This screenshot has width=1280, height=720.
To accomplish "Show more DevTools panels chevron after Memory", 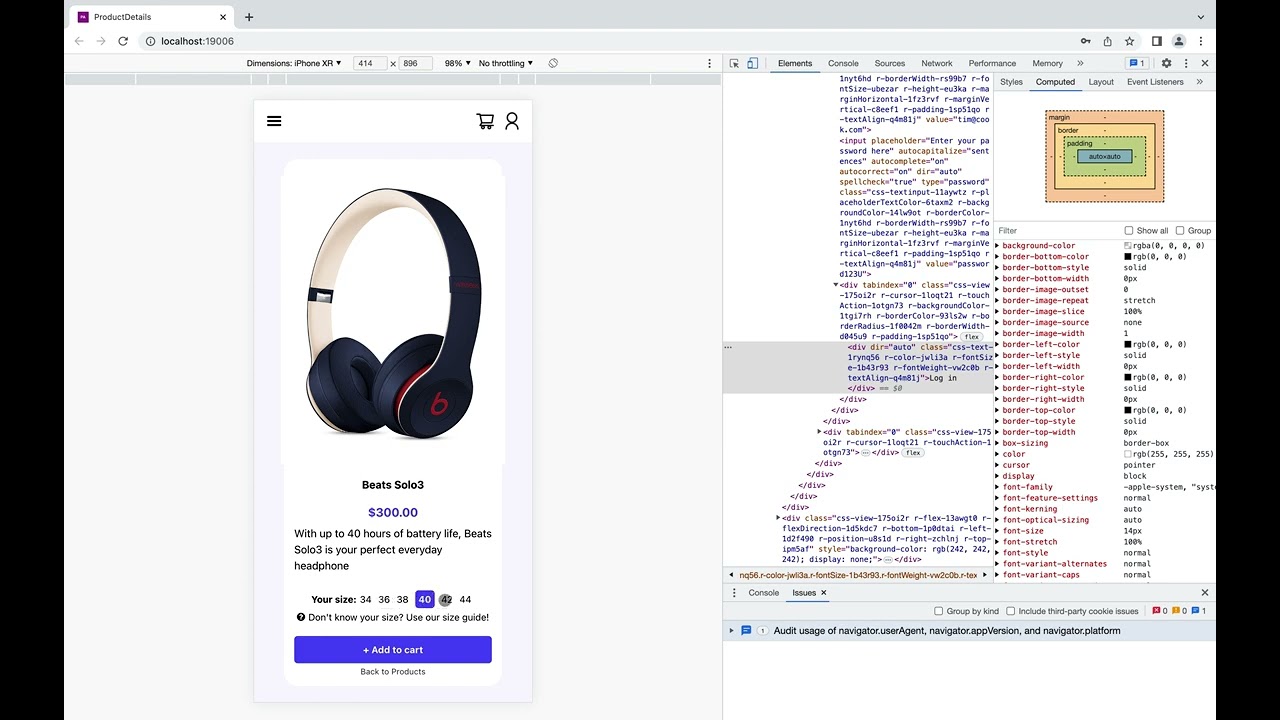I will coord(1080,63).
